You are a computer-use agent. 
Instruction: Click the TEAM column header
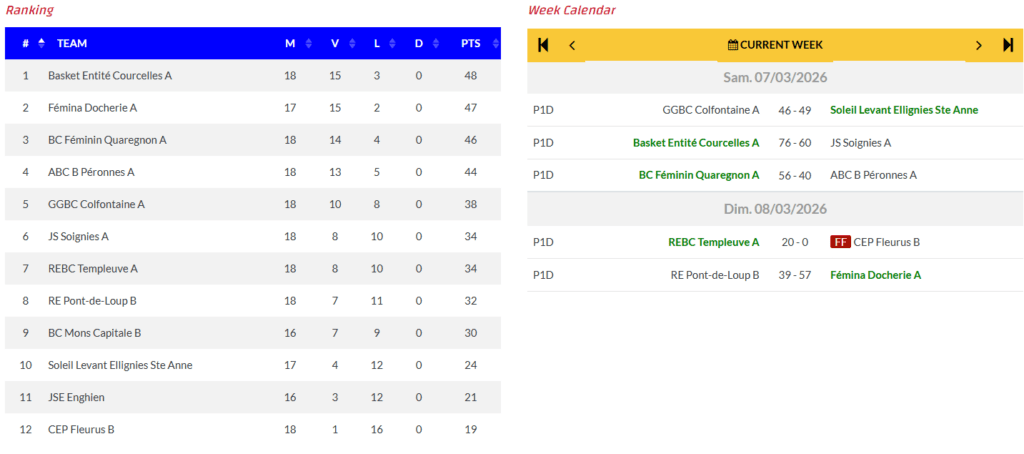click(x=72, y=43)
